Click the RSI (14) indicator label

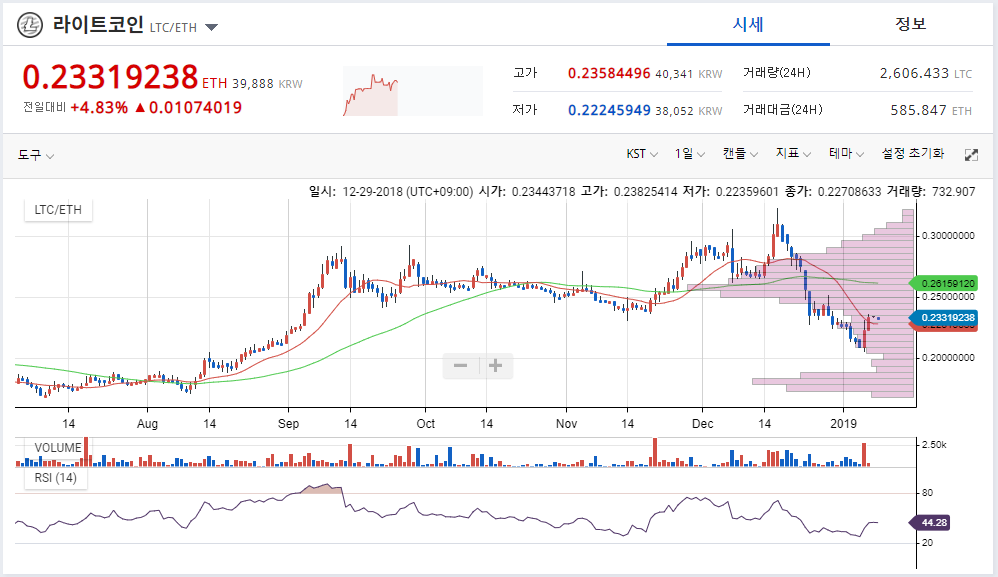point(55,478)
